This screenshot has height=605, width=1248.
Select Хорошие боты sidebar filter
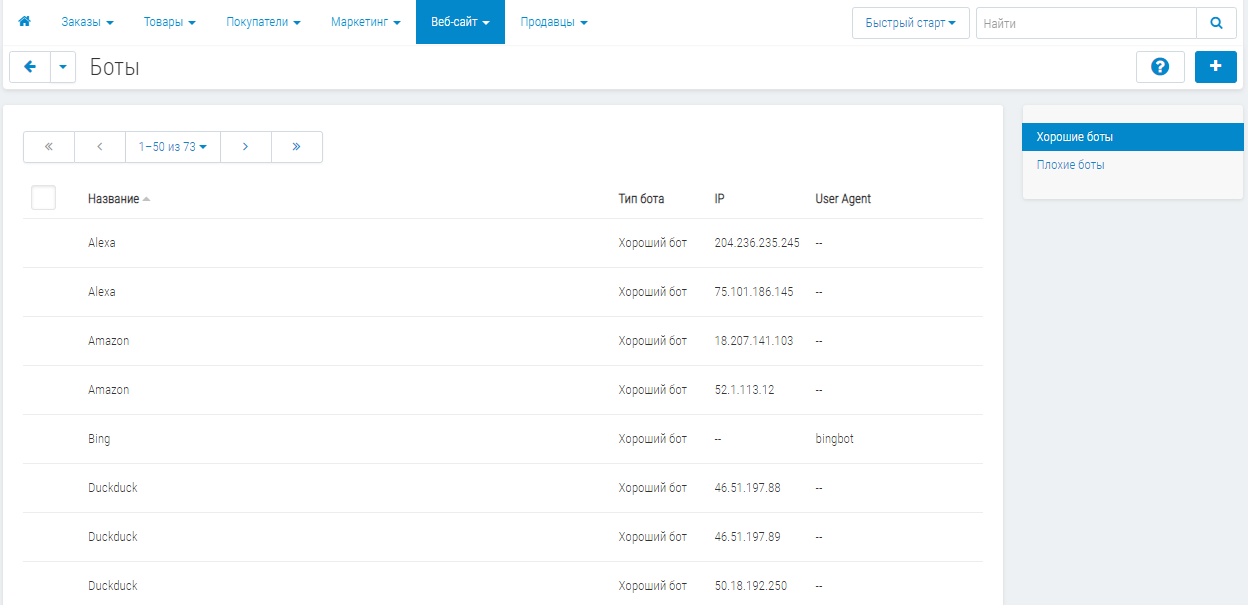[x=1075, y=137]
